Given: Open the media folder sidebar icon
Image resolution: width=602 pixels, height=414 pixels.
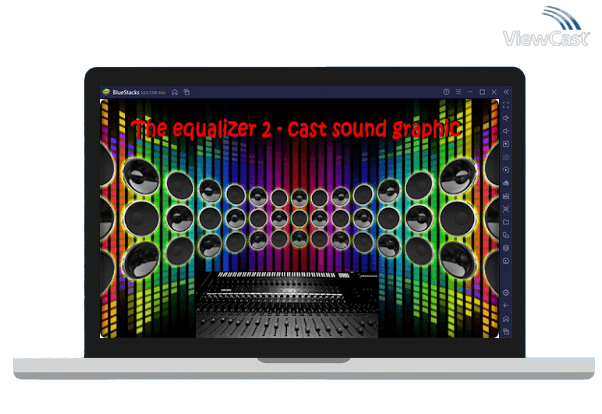Looking at the screenshot, I should 506,222.
